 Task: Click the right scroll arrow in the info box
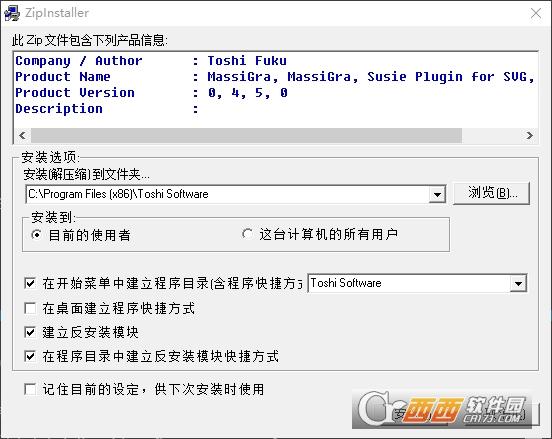[529, 136]
